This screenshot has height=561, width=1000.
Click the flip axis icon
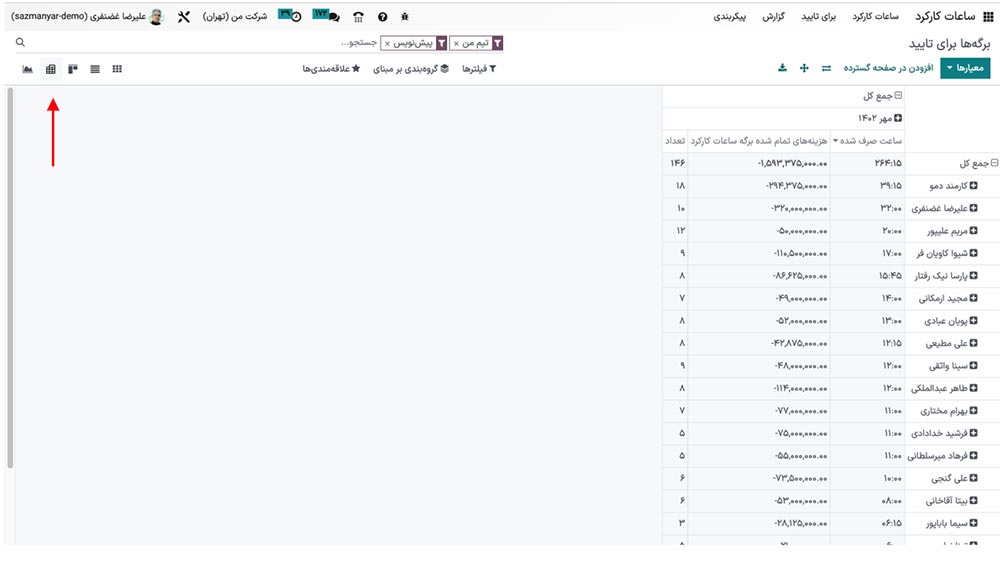826,68
